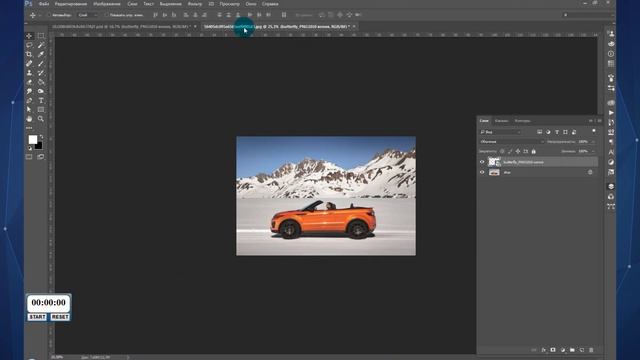Click the background color swatch
This screenshot has width=640, height=360.
point(40,147)
